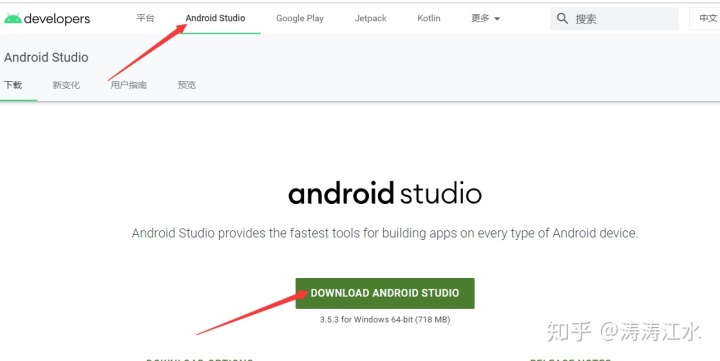Select the 下载 sub-tab

coord(13,85)
